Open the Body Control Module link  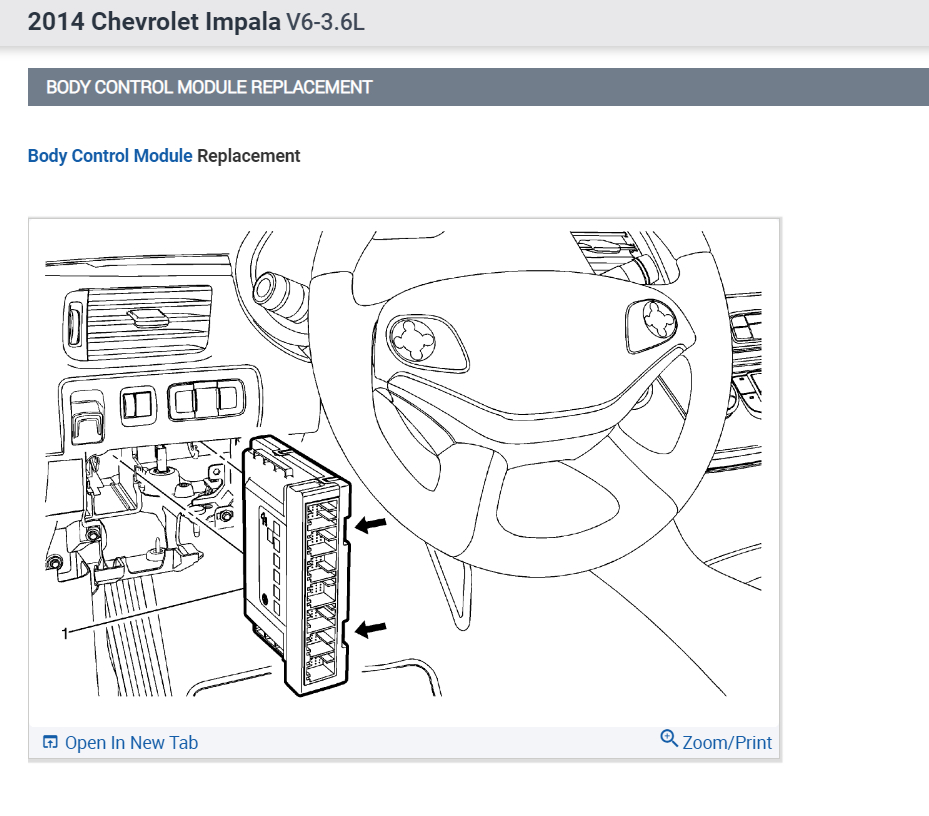pyautogui.click(x=110, y=156)
